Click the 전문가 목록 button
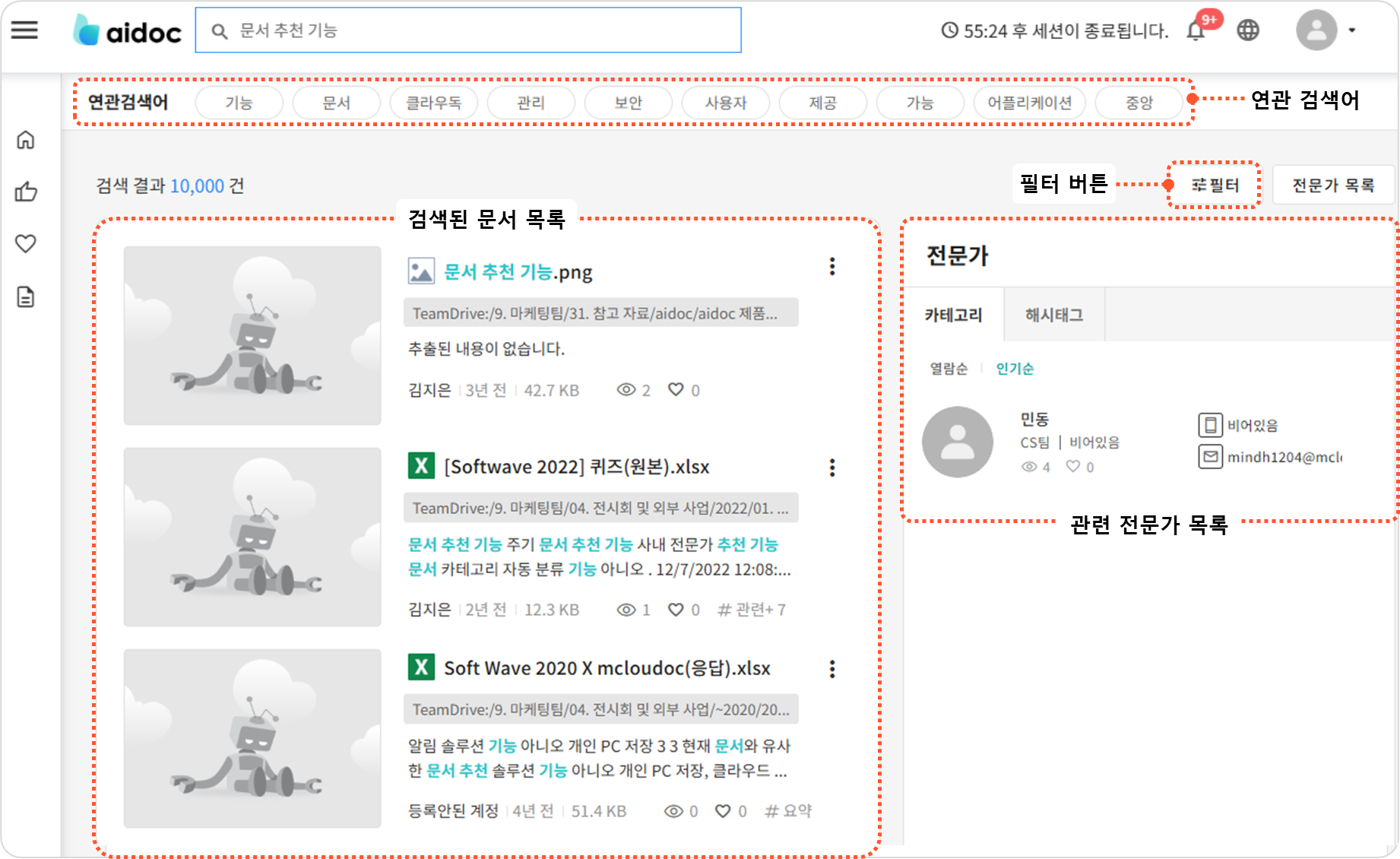This screenshot has height=859, width=1400. (1333, 185)
